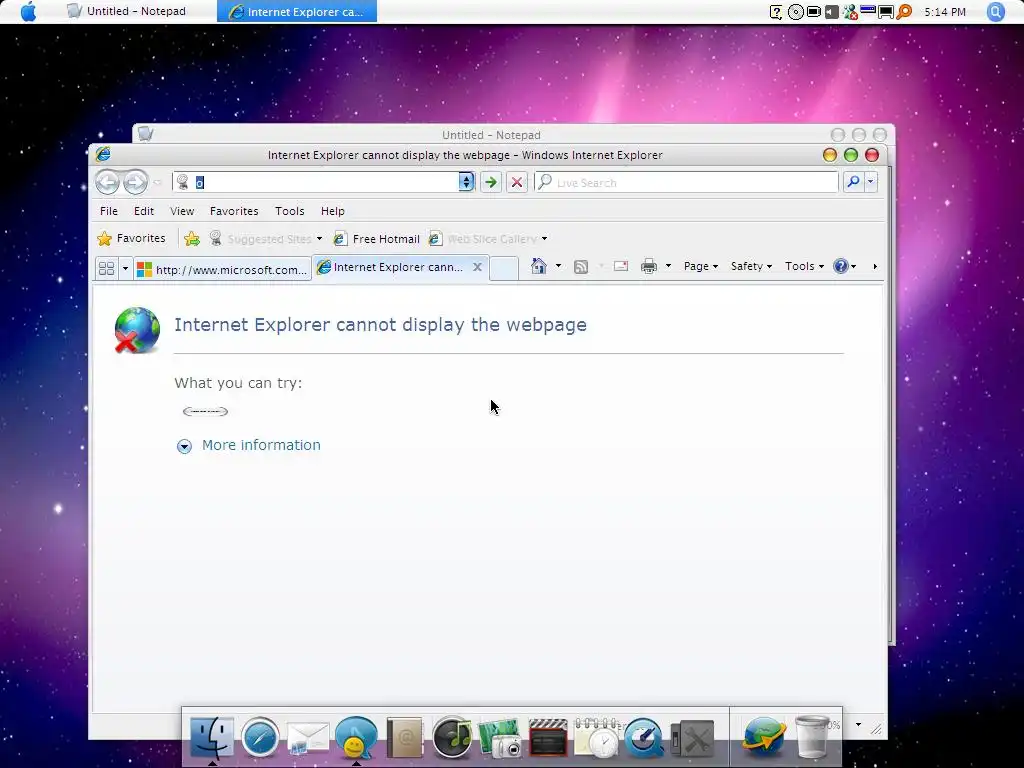Click the Back navigation arrow
The height and width of the screenshot is (768, 1024).
107,182
